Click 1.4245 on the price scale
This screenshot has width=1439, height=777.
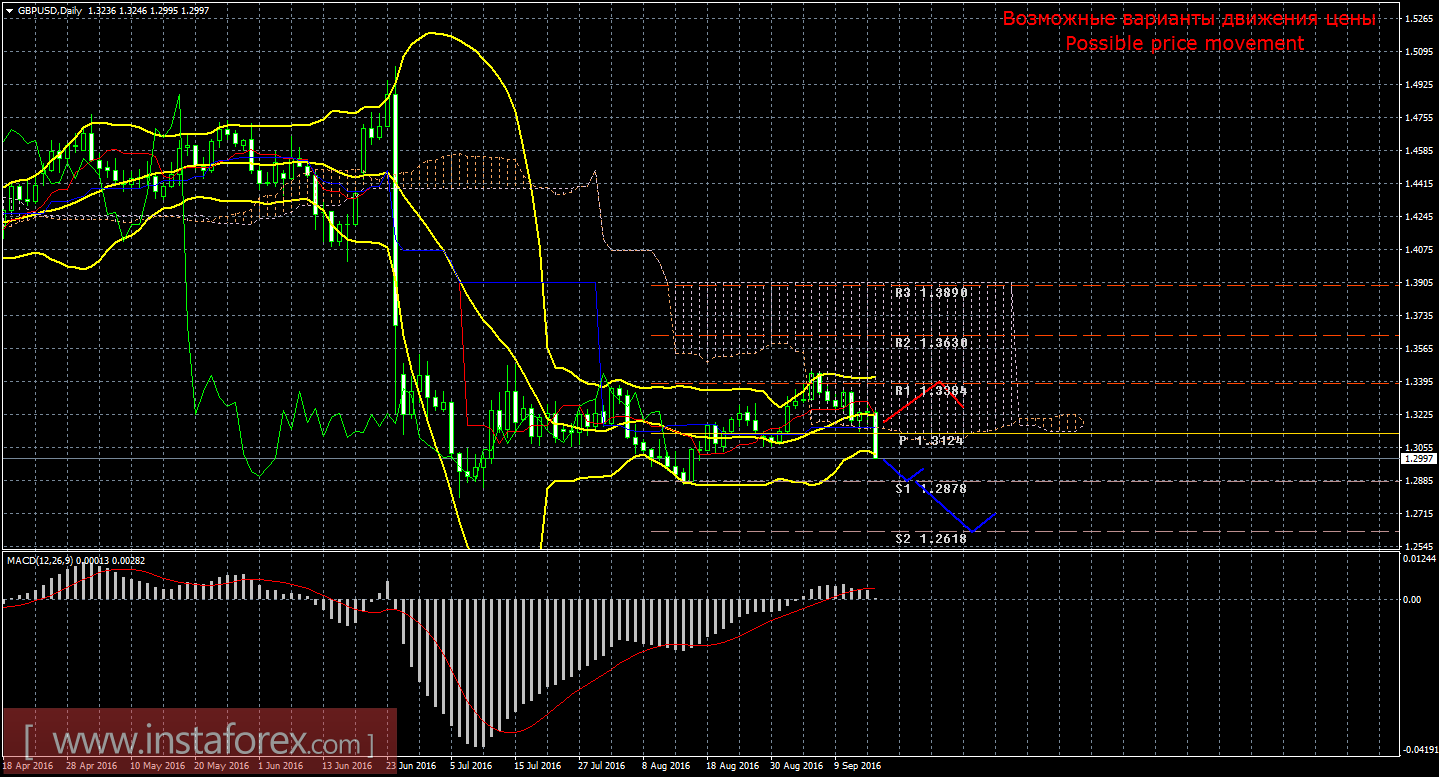[1418, 217]
